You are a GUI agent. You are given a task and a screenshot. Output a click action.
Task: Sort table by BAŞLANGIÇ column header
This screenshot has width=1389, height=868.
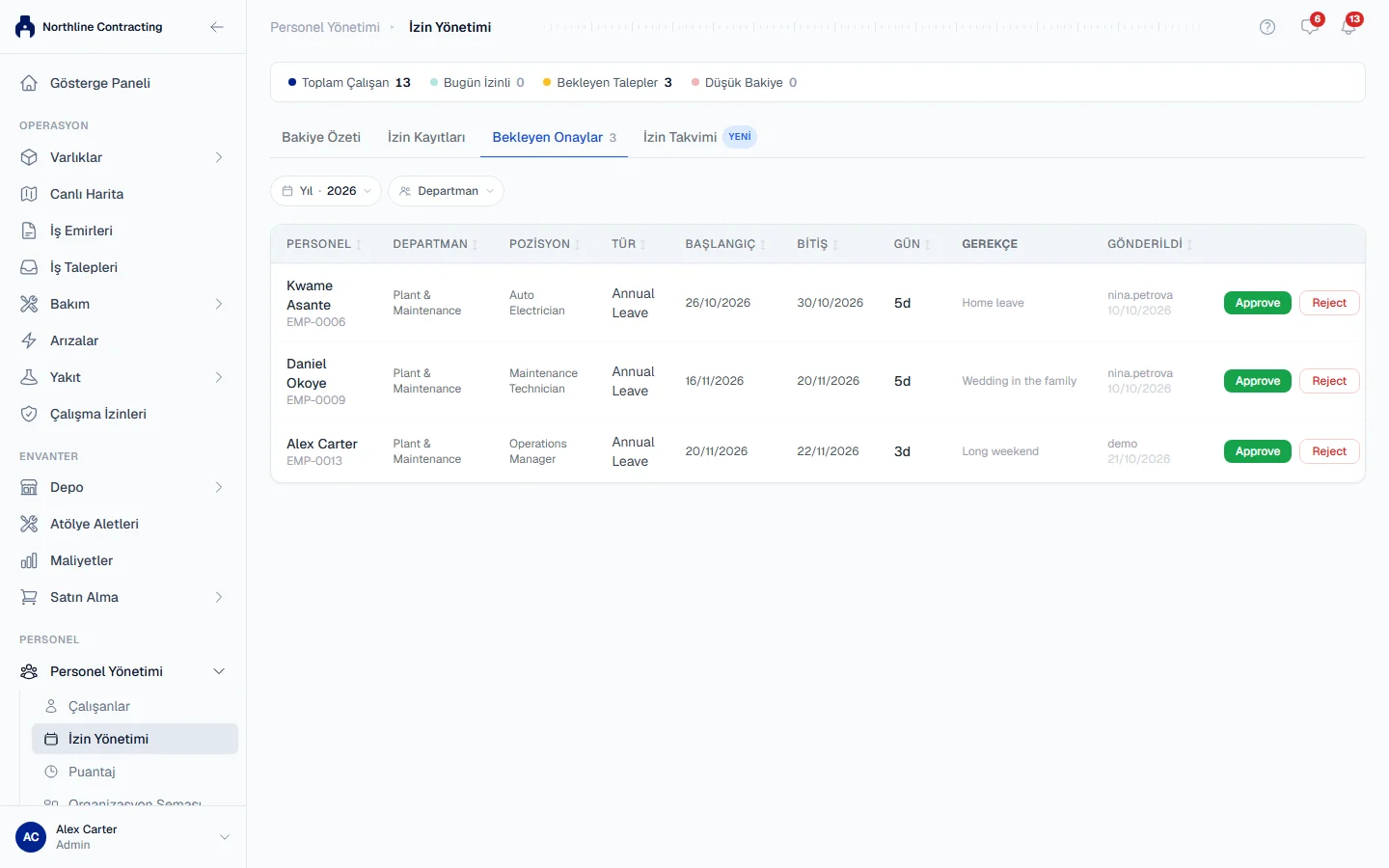point(724,244)
